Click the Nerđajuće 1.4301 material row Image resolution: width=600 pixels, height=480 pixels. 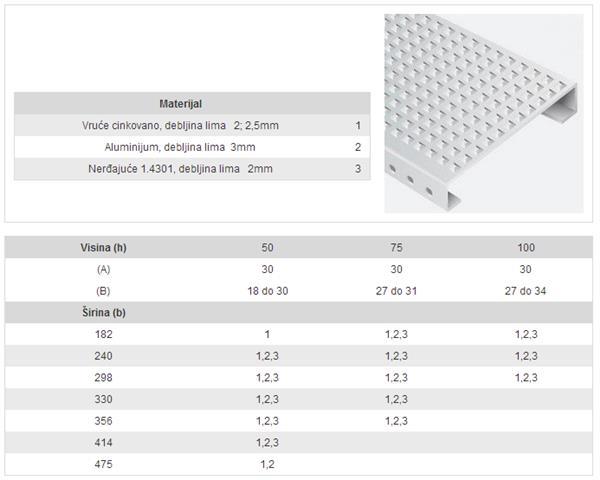192,169
